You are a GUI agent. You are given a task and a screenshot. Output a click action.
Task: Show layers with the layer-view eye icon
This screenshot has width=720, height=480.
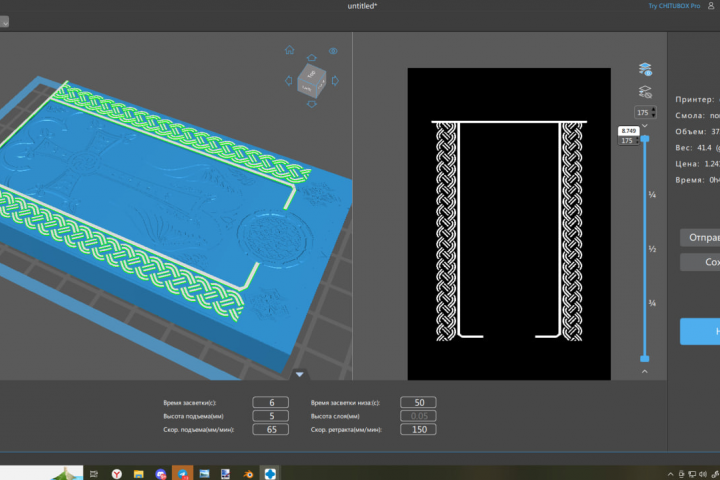(645, 69)
